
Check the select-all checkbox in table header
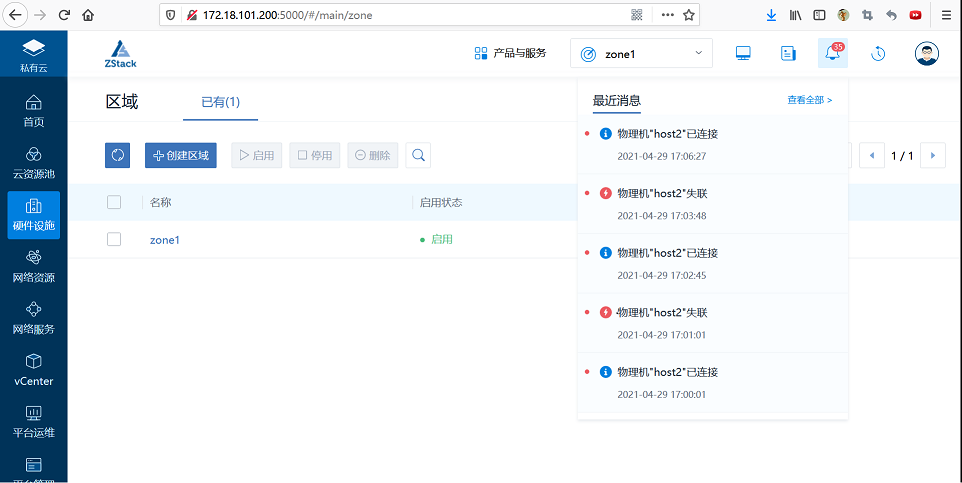coord(114,202)
